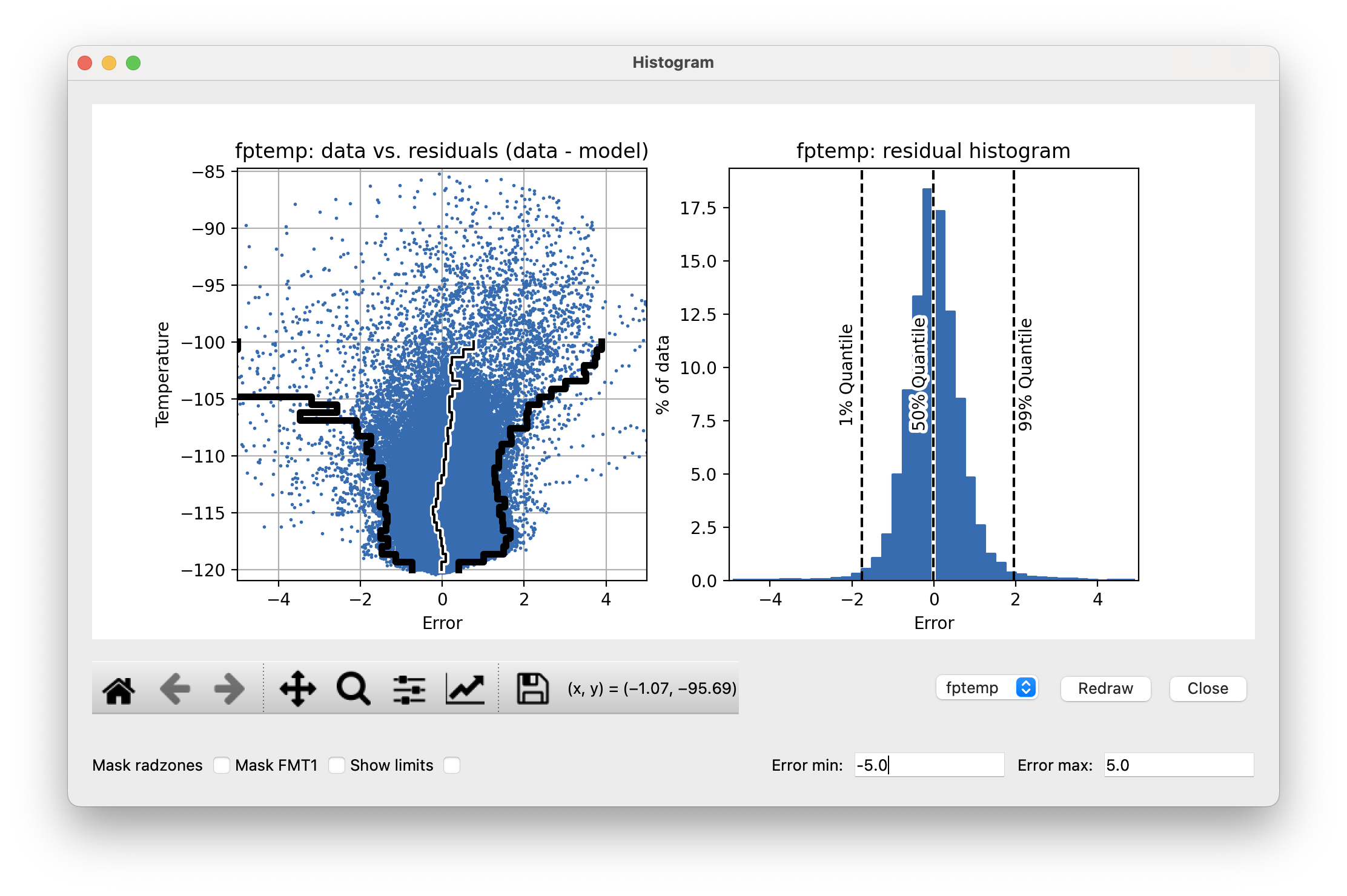Viewport: 1347px width, 896px height.
Task: Click the Home reset view icon
Action: click(119, 688)
